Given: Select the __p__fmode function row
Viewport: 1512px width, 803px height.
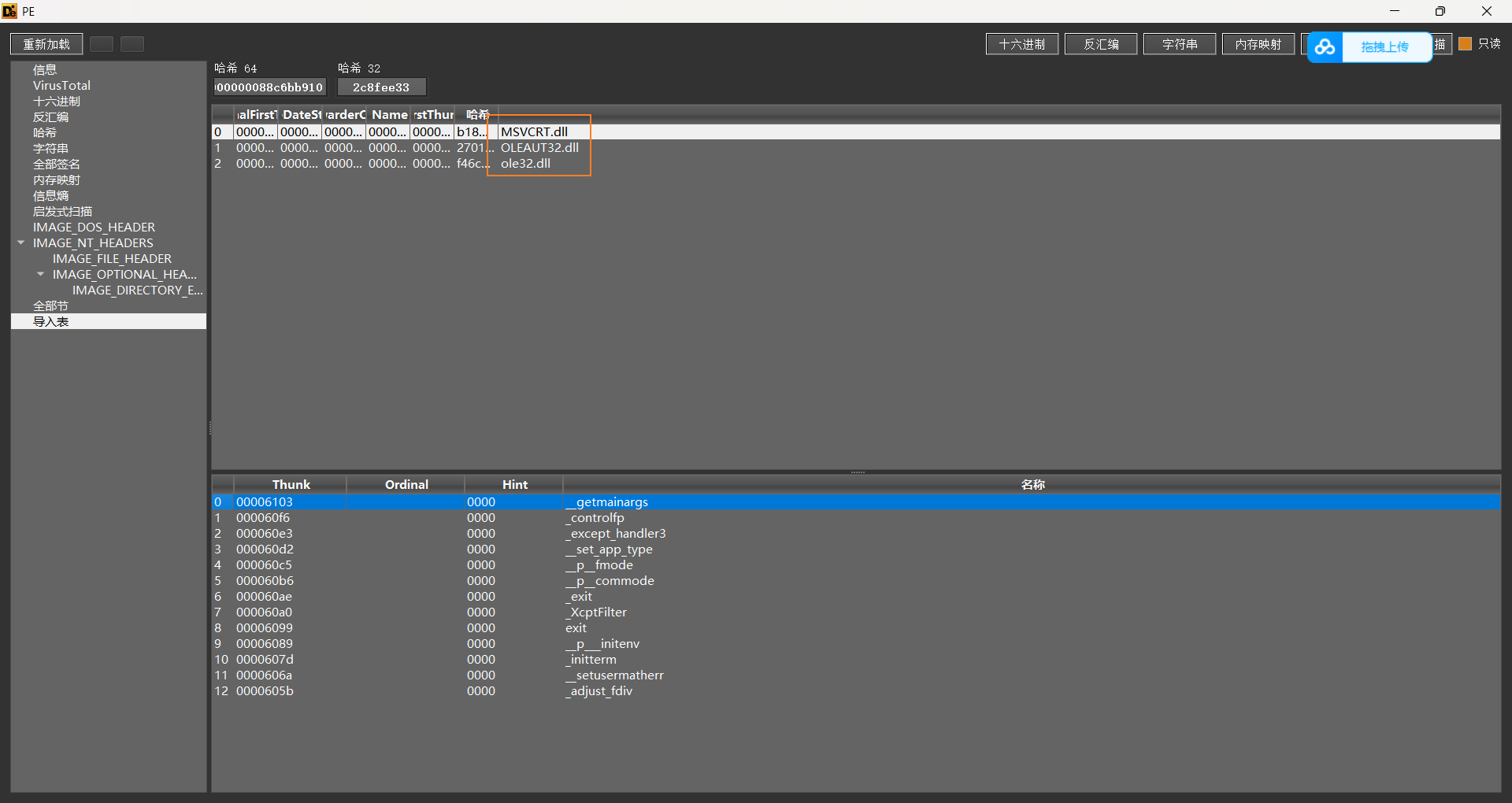Looking at the screenshot, I should pos(856,564).
